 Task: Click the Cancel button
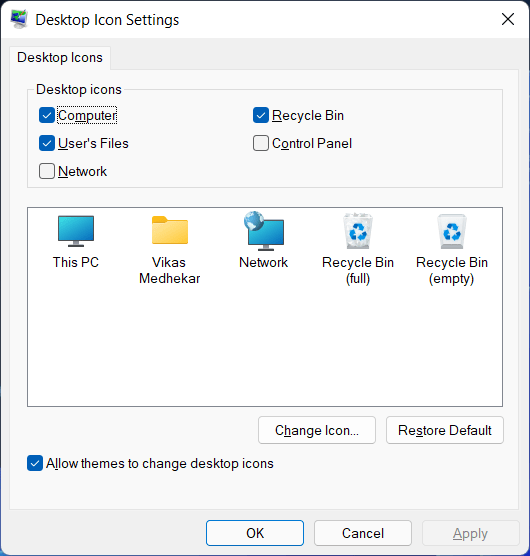(x=363, y=533)
